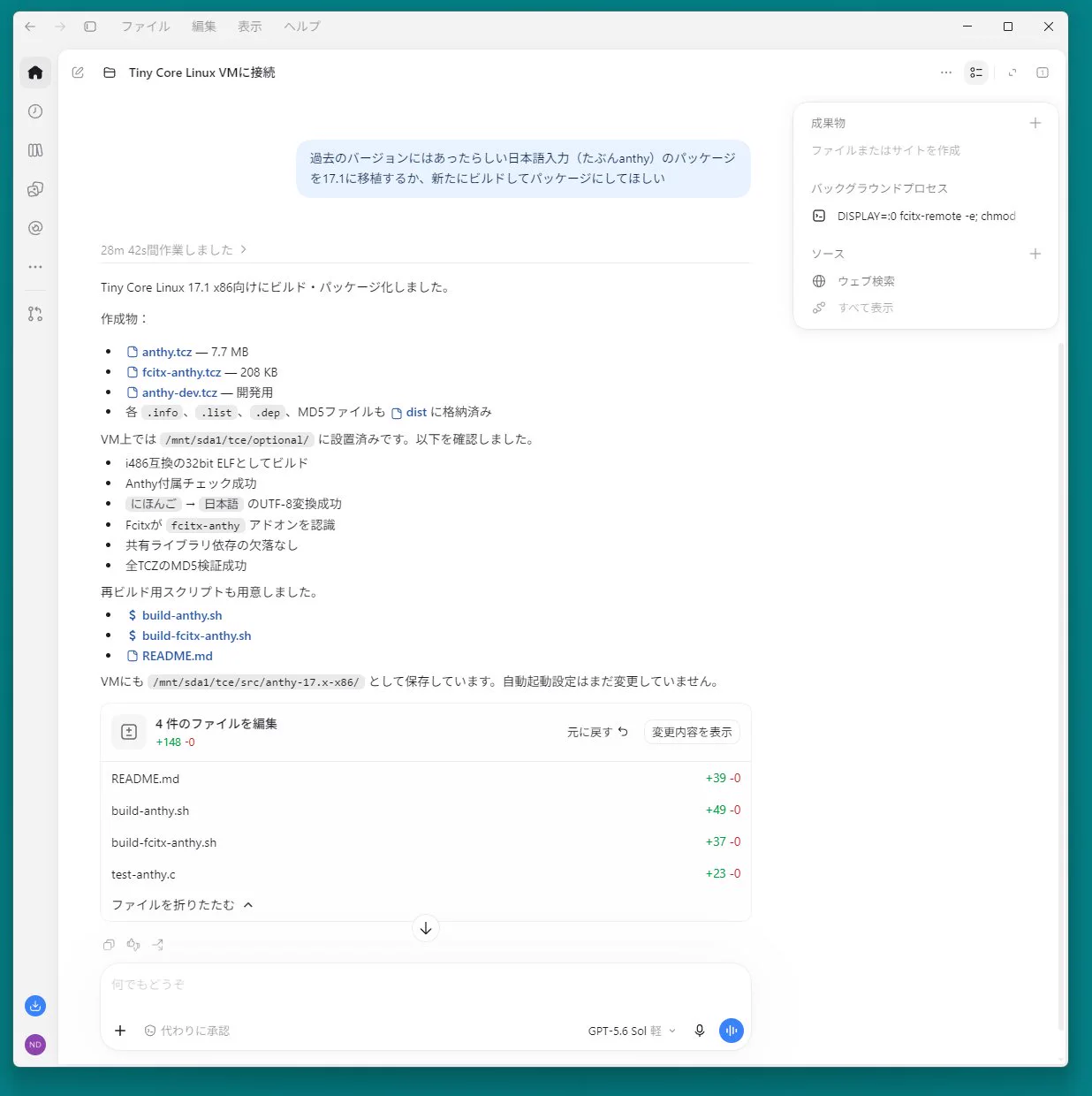Click ウェブ検索 in the sources panel
This screenshot has width=1092, height=1096.
pyautogui.click(x=853, y=281)
